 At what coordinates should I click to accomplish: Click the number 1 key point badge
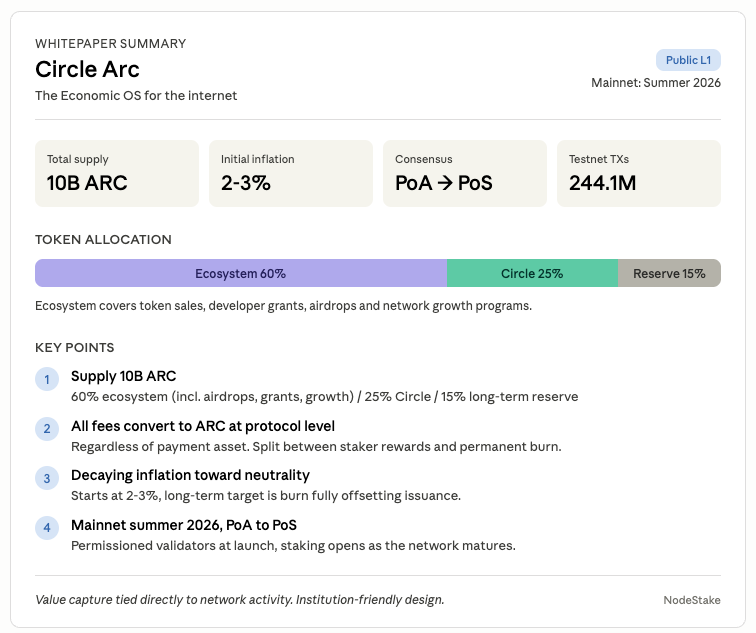47,379
